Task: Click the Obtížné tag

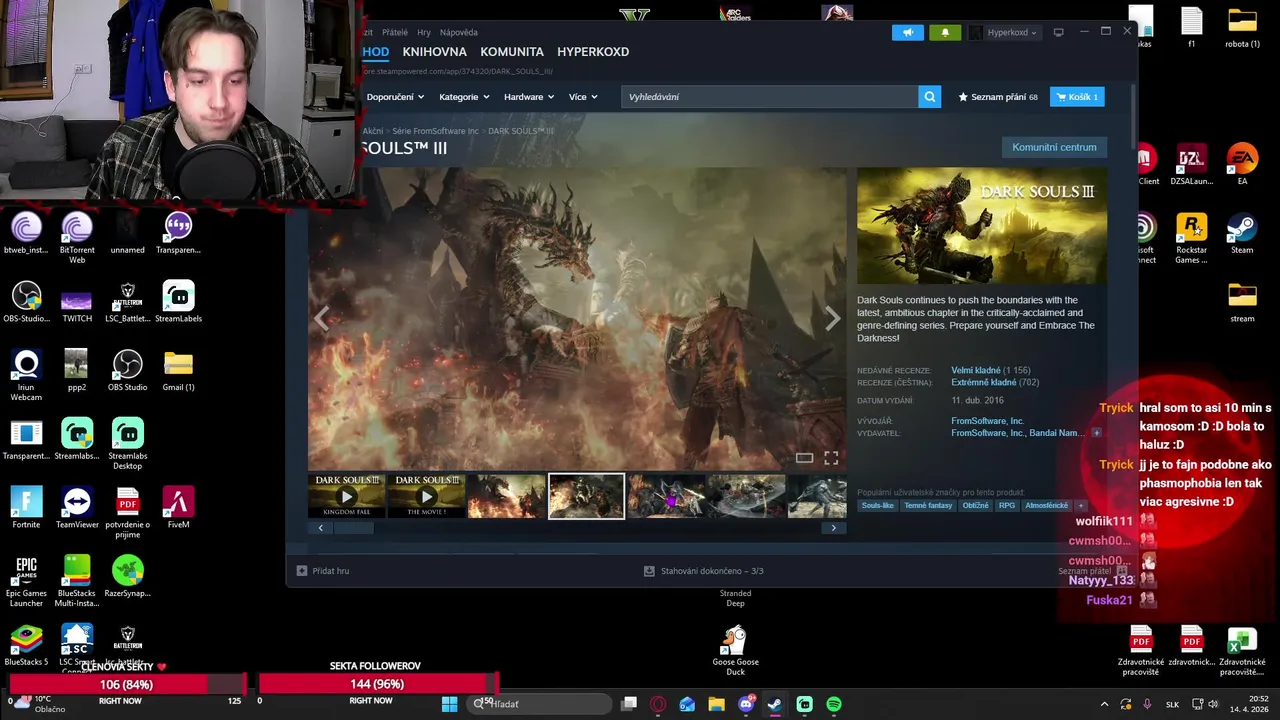Action: [976, 506]
